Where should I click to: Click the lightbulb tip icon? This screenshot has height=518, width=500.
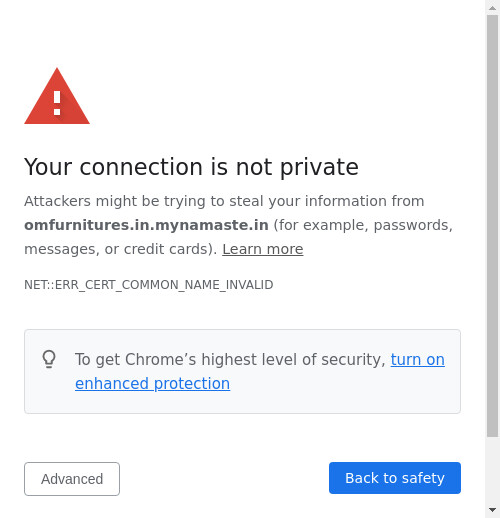[x=49, y=359]
